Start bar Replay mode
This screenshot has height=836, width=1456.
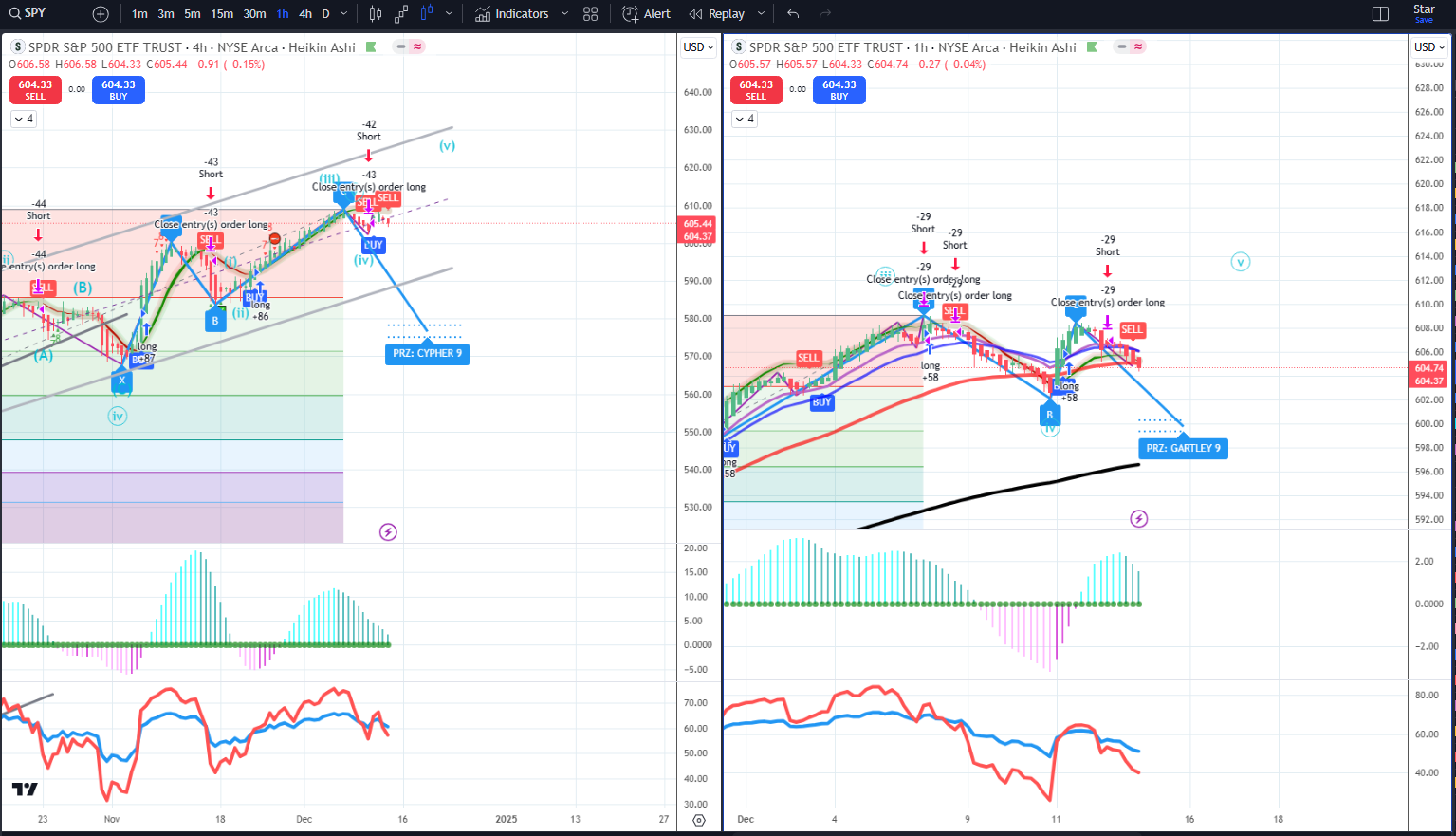tap(717, 14)
